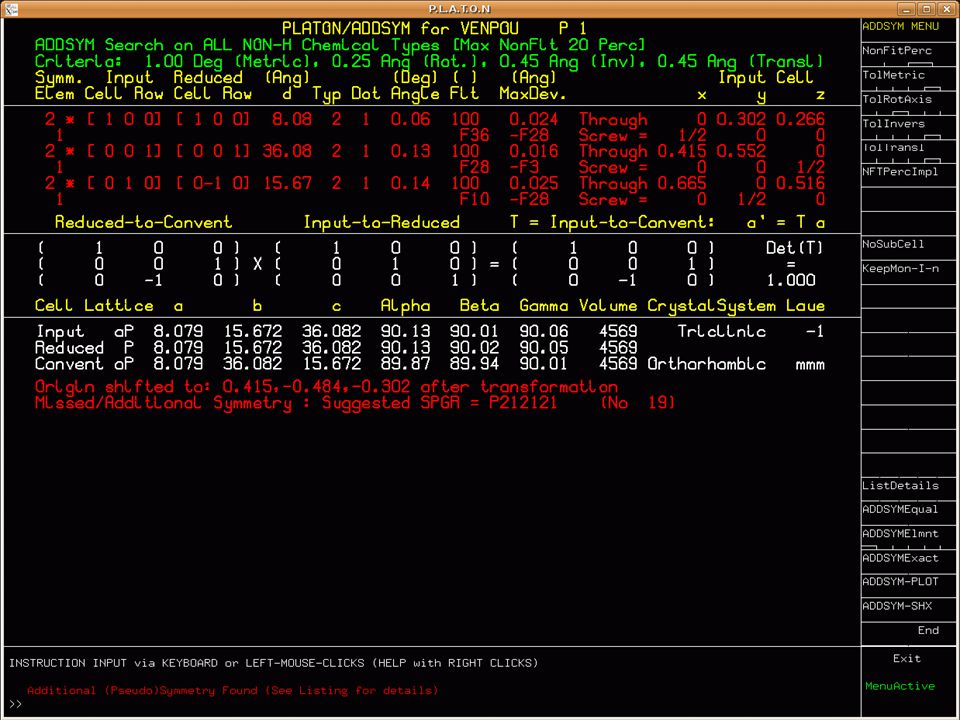
Task: Select the TolInvers menu option
Action: [x=893, y=124]
